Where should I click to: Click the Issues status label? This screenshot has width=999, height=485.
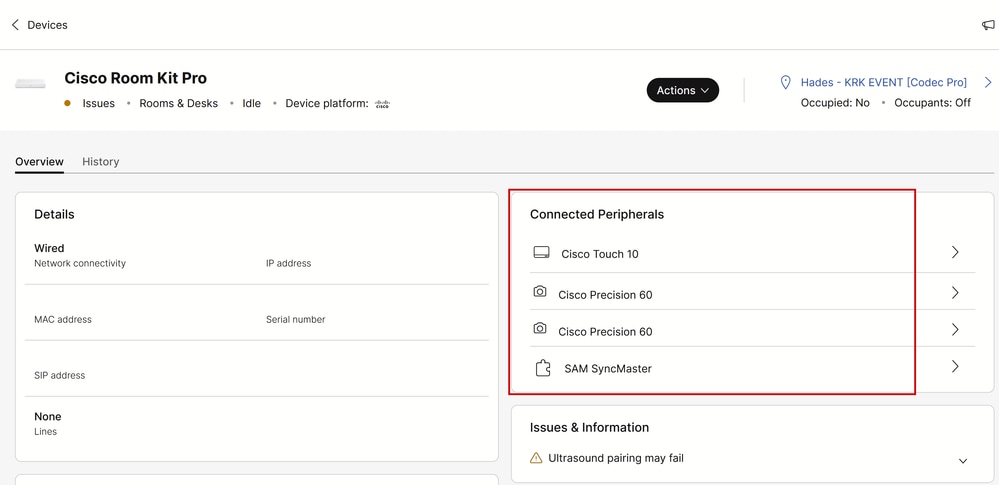pos(99,103)
